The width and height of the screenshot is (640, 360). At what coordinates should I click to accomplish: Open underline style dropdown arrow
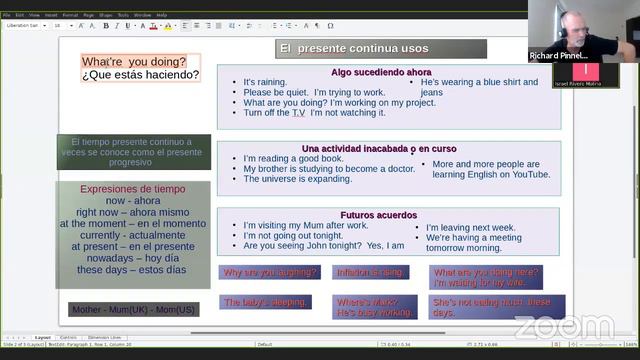click(x=135, y=26)
